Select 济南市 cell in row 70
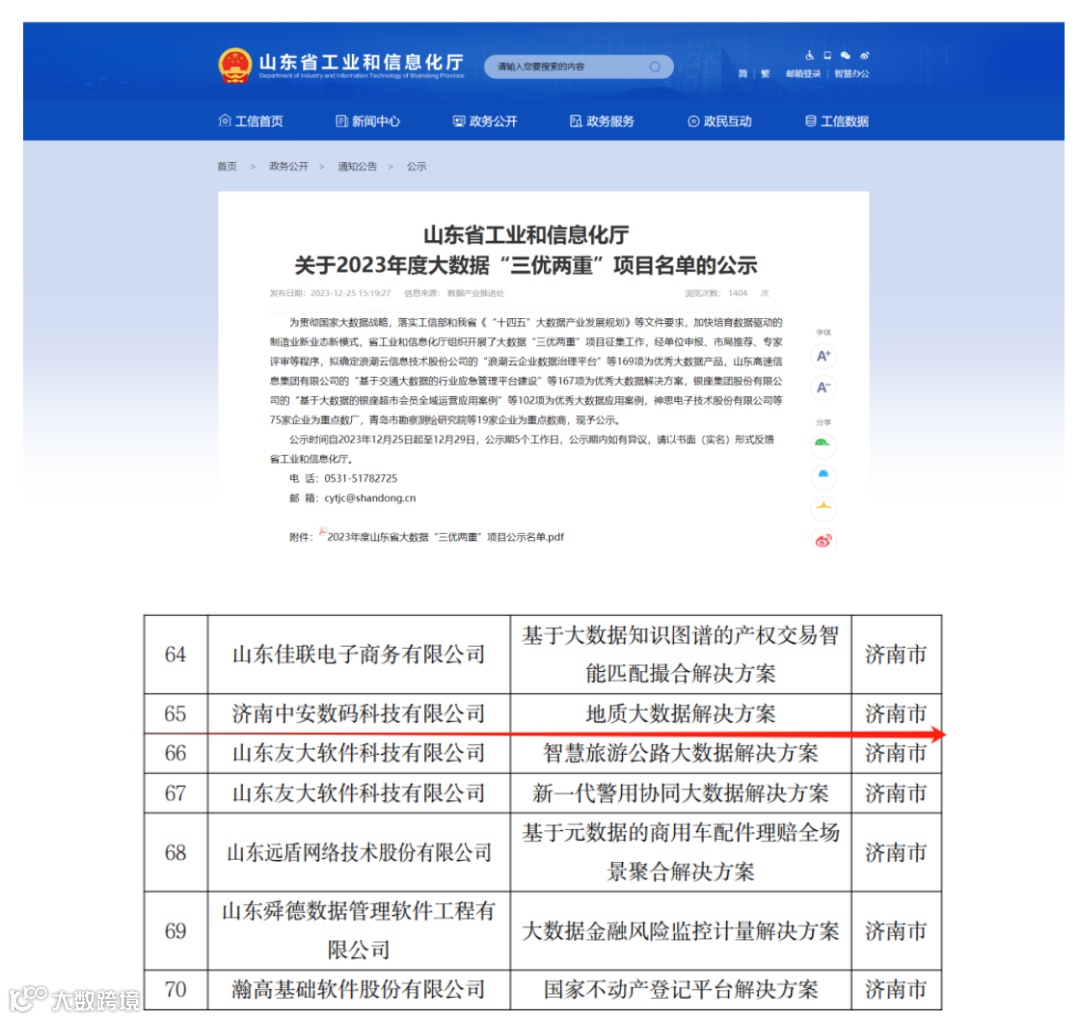Image resolution: width=1080 pixels, height=1020 pixels. (x=896, y=990)
